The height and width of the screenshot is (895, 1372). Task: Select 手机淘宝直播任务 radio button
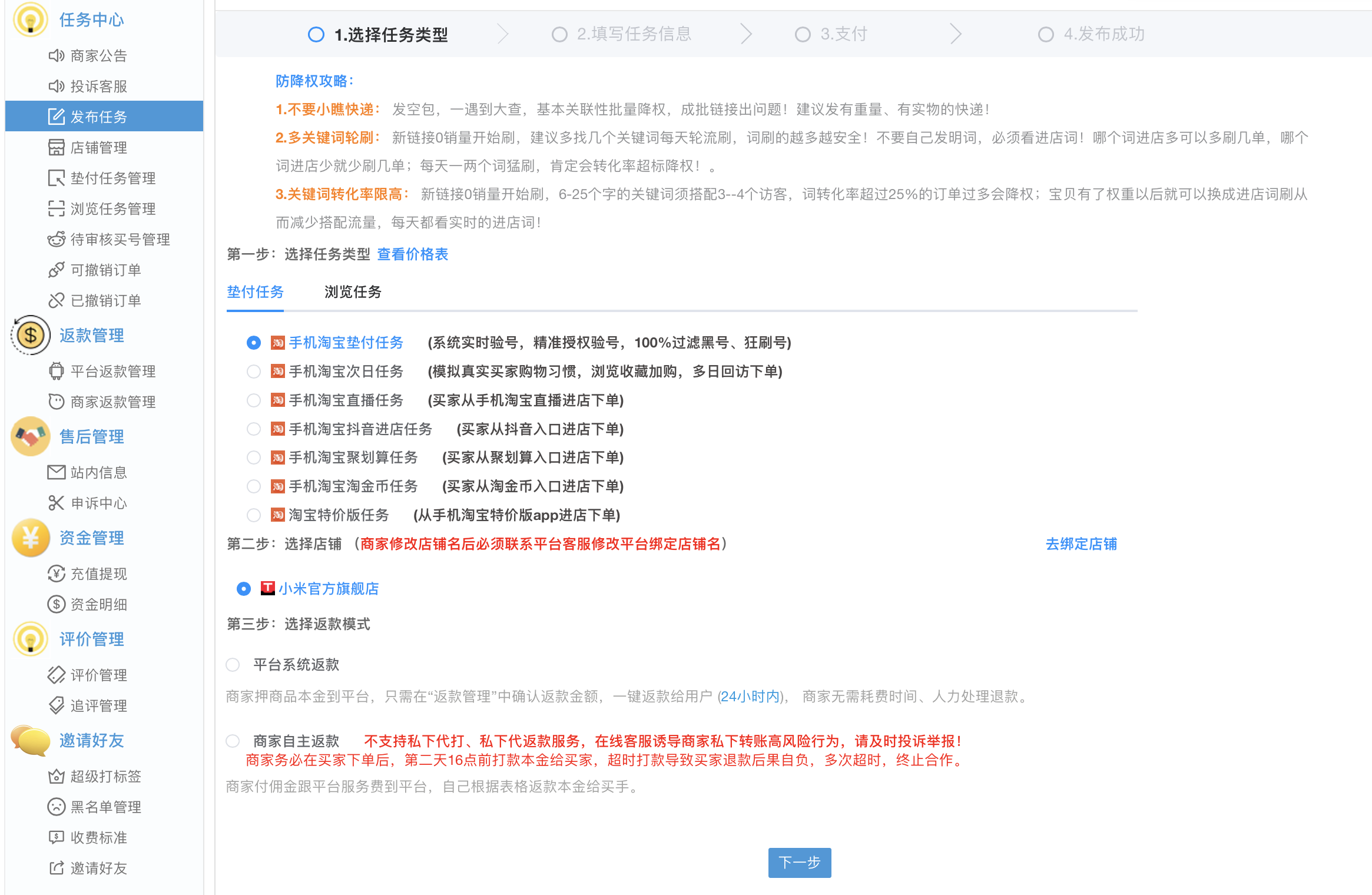[254, 400]
